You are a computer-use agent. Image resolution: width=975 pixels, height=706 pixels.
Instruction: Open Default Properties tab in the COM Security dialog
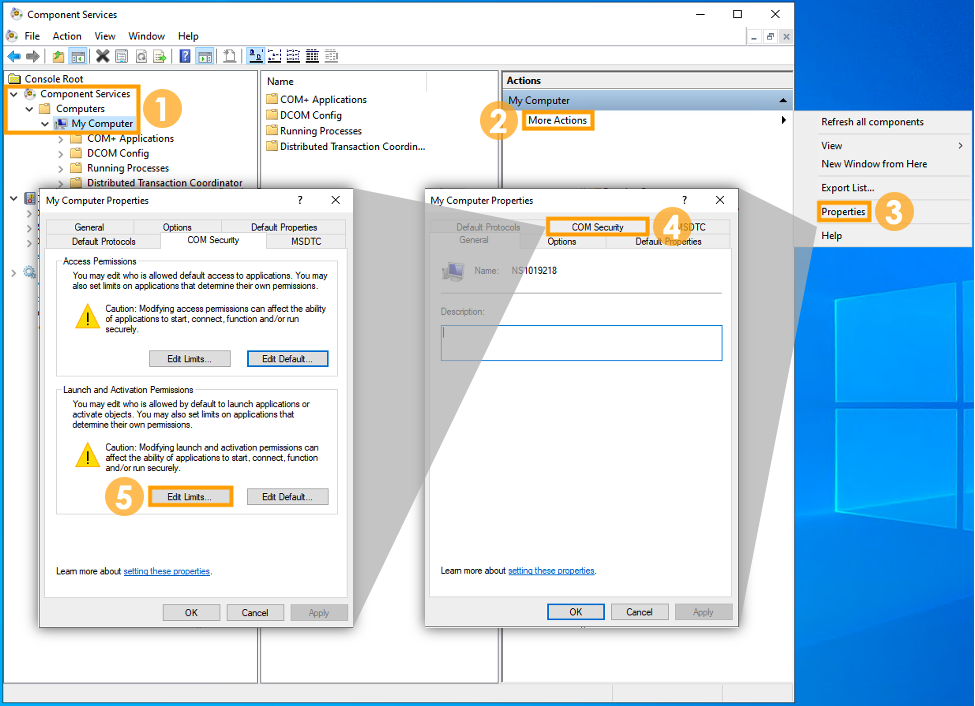tap(284, 227)
